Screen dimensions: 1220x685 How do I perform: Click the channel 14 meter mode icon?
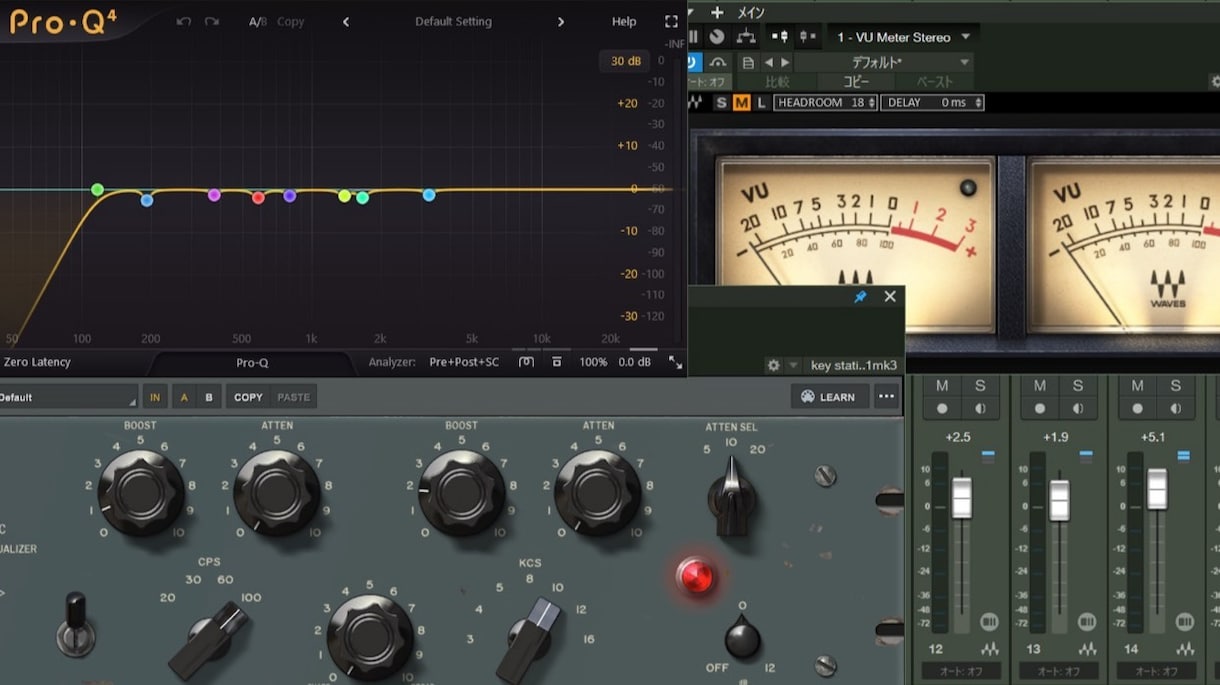point(1184,622)
